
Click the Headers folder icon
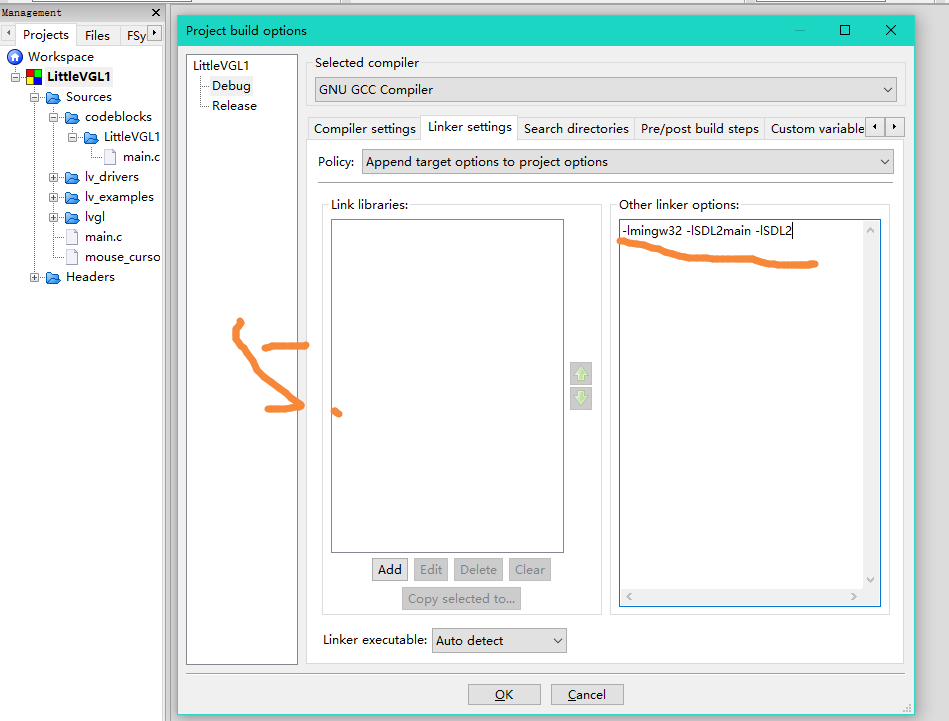(53, 277)
